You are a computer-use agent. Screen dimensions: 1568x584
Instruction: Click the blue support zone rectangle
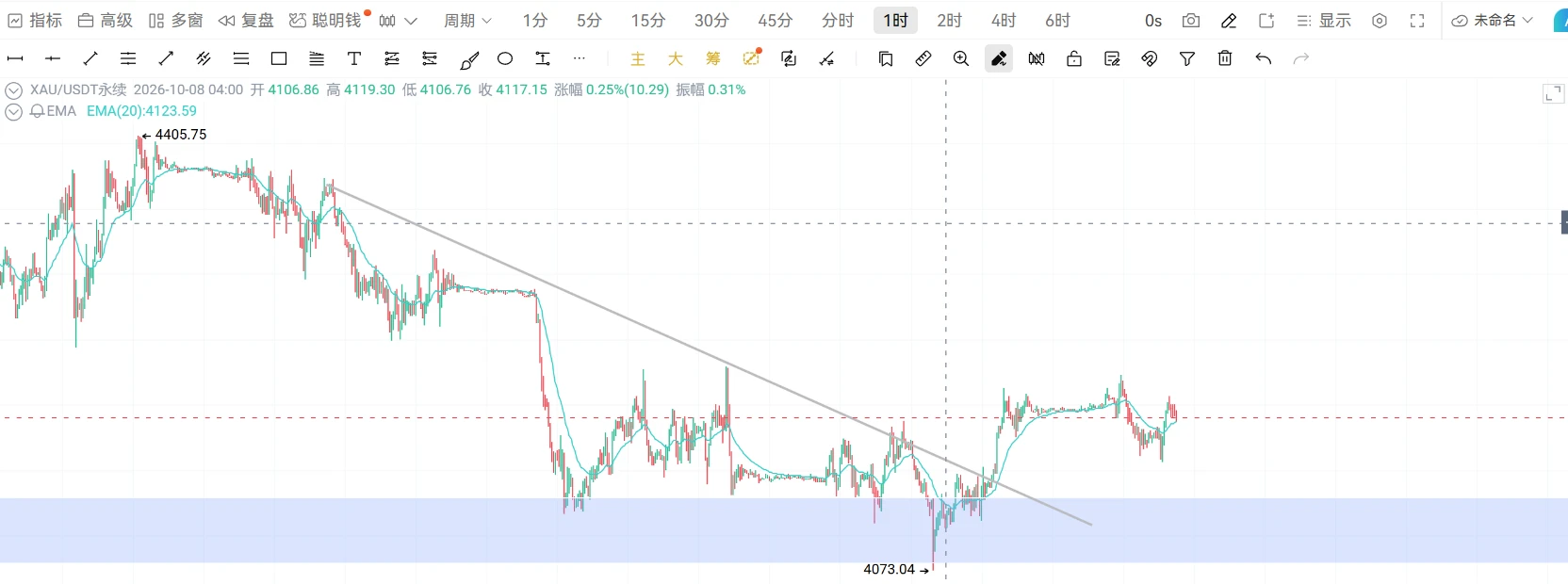[x=784, y=530]
